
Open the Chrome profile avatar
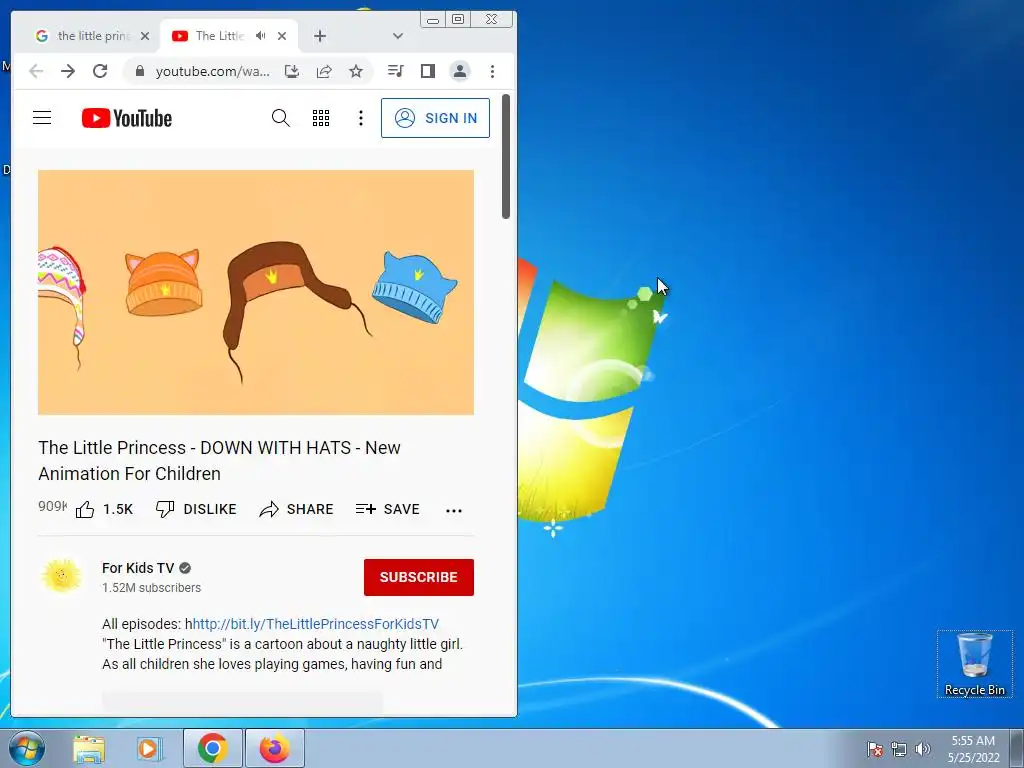click(x=460, y=71)
